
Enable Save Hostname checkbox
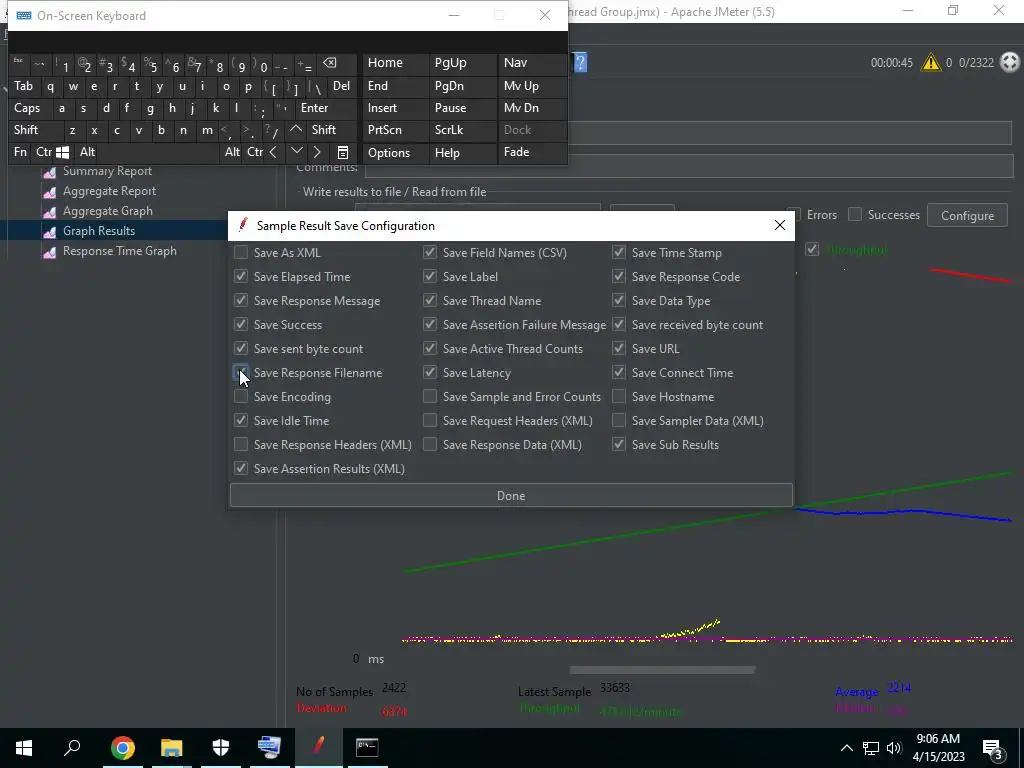pyautogui.click(x=618, y=397)
